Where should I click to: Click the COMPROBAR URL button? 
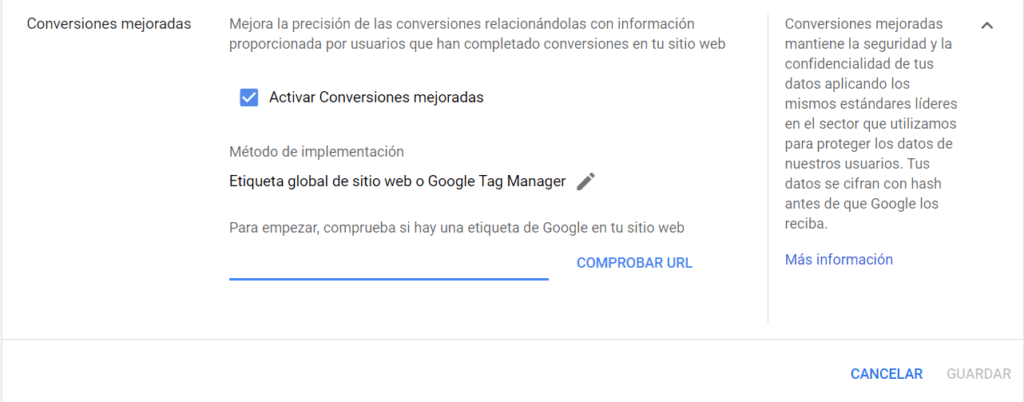(634, 263)
